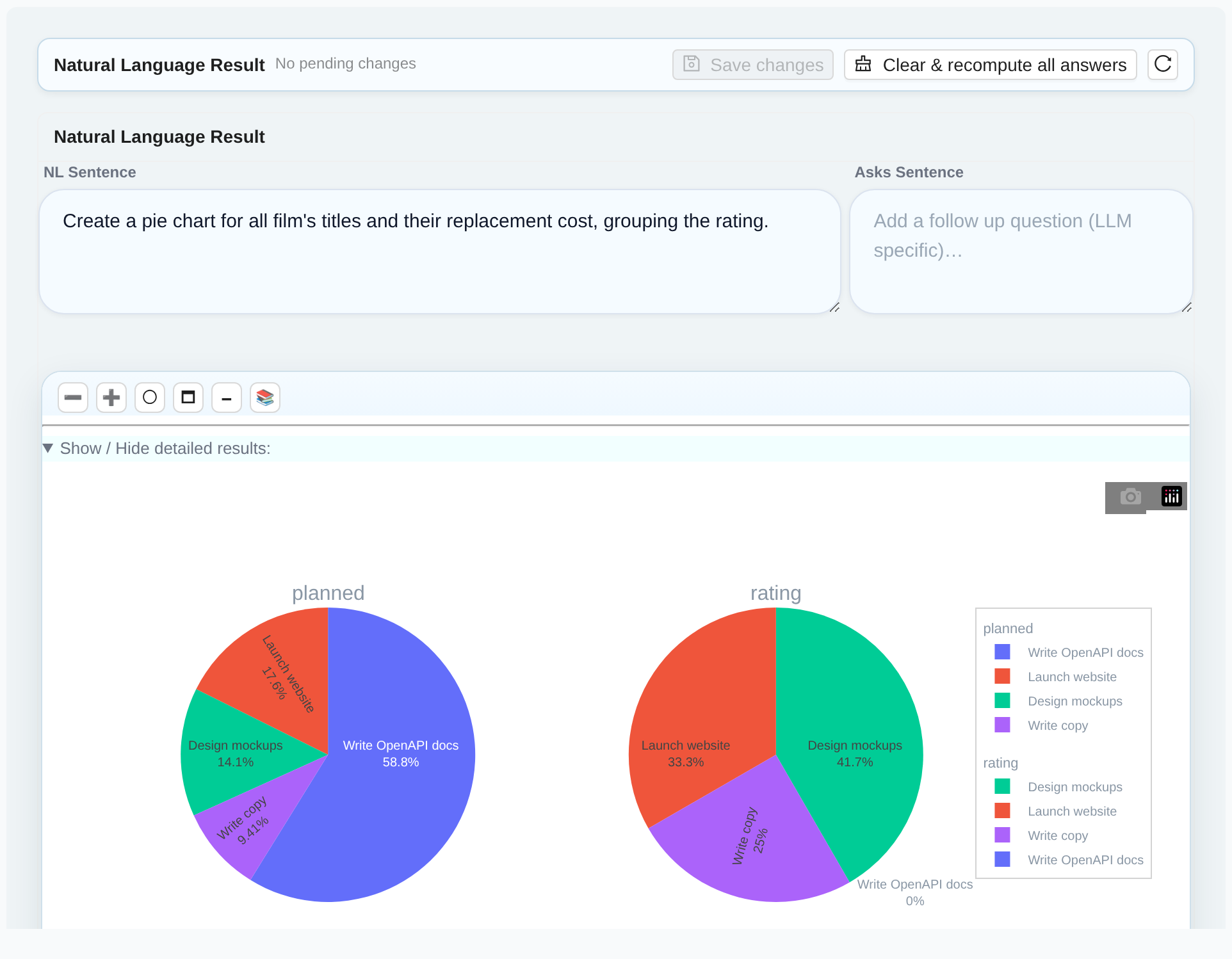
Task: Toggle planned Write OpenAPI docs legend entry
Action: click(1069, 652)
